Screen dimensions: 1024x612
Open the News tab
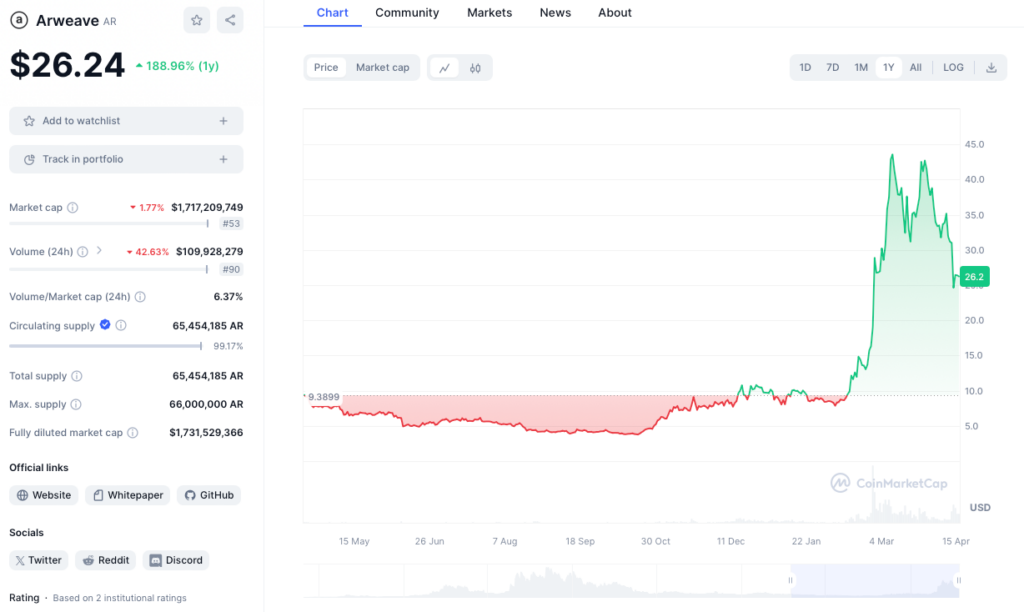[555, 13]
